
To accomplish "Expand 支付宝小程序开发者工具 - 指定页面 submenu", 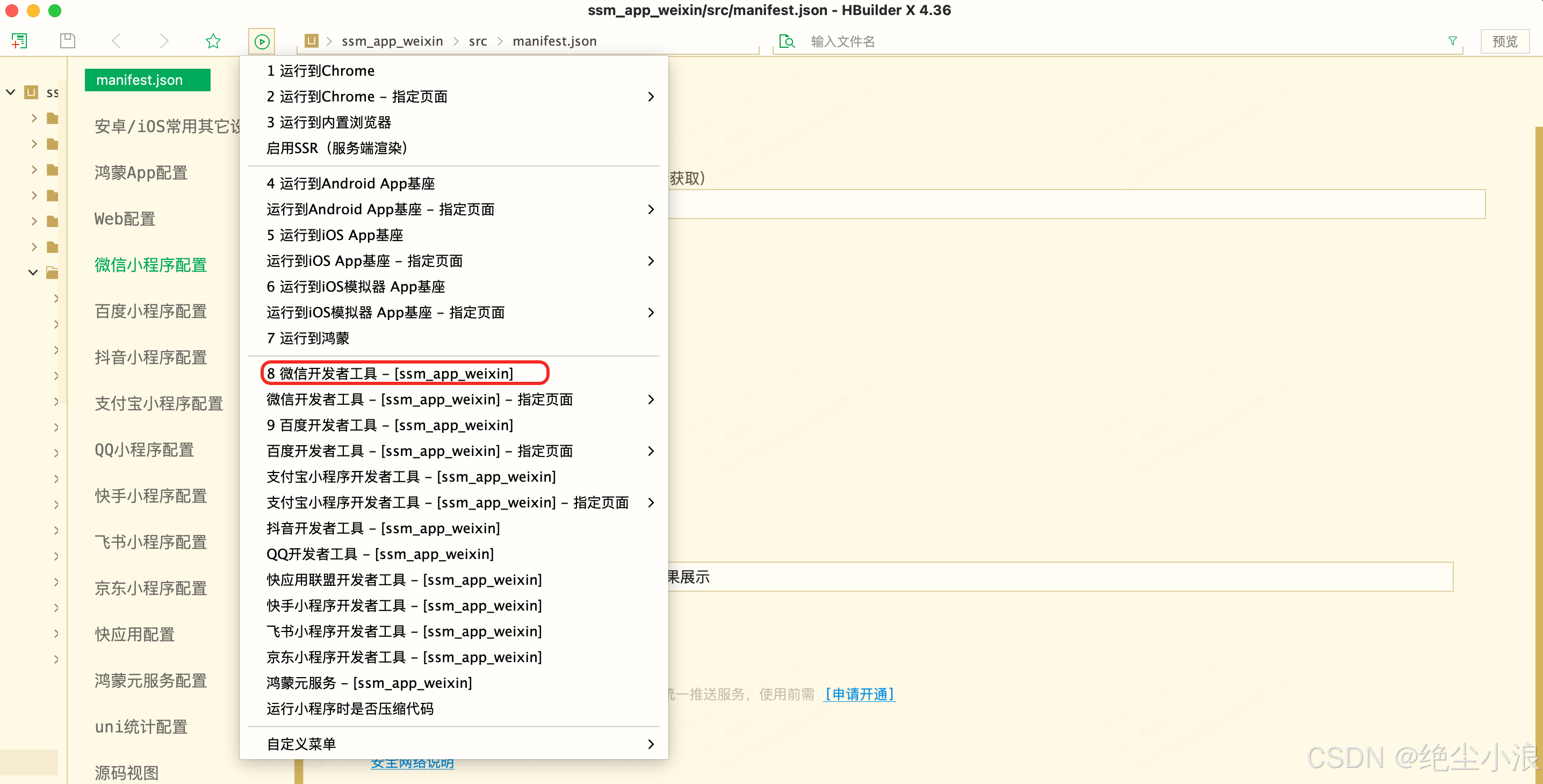I will (x=454, y=502).
